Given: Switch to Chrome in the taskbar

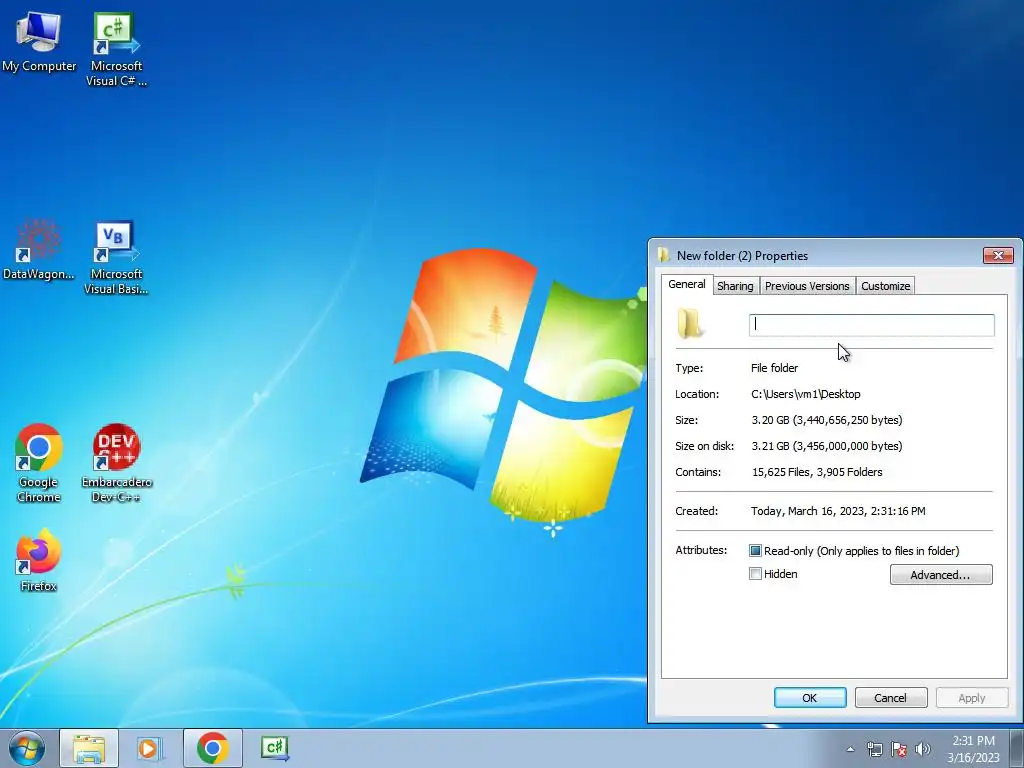Looking at the screenshot, I should click(x=212, y=748).
